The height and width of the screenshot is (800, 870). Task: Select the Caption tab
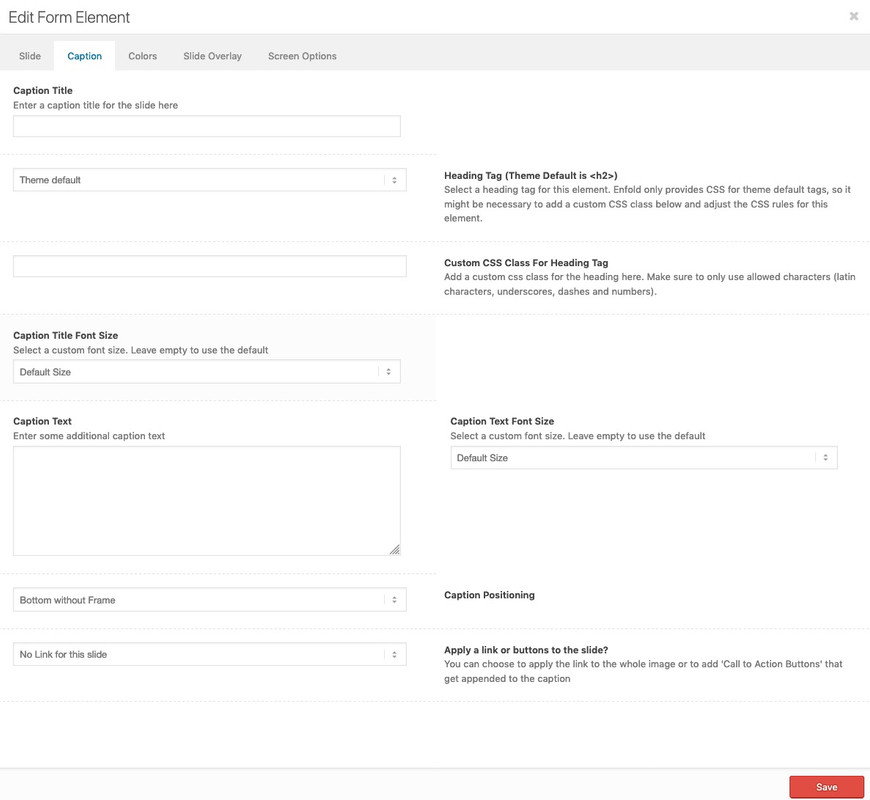point(84,56)
